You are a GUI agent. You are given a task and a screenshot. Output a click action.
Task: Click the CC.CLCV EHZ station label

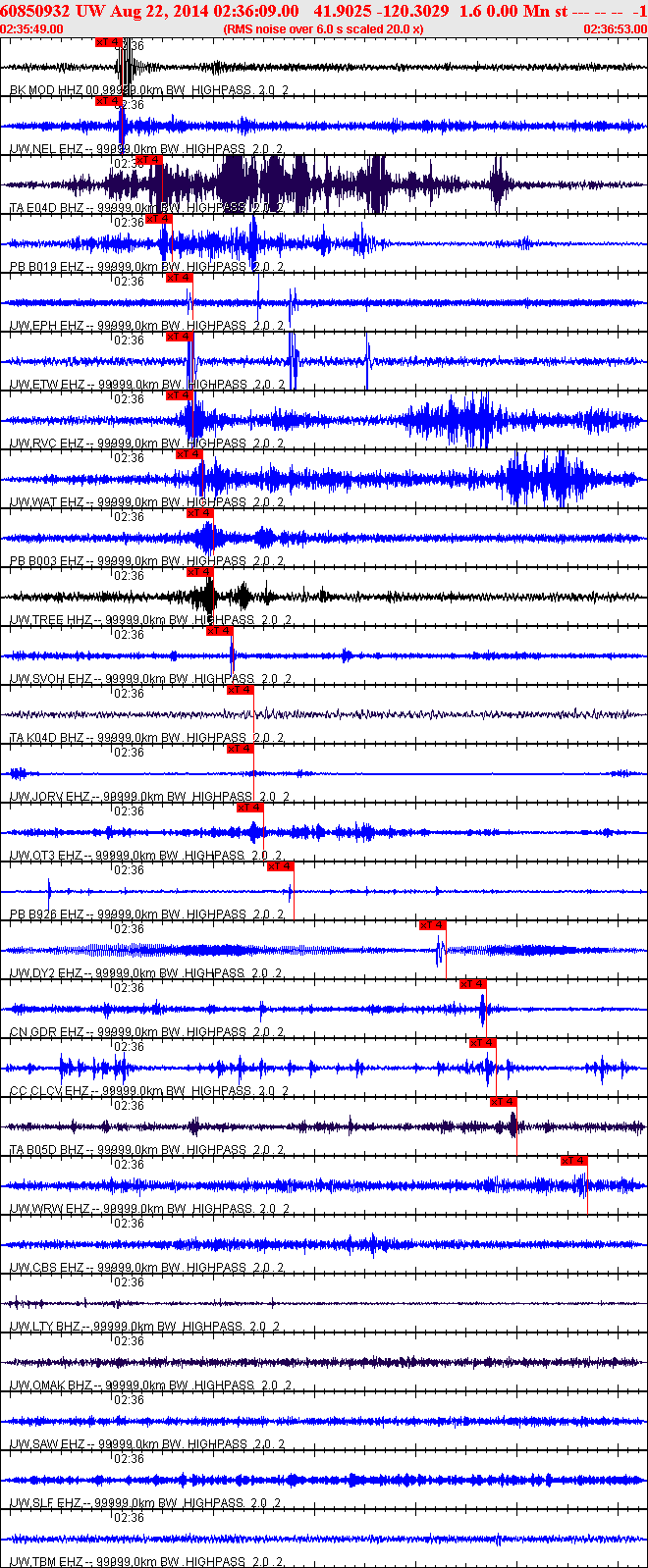149,1091
